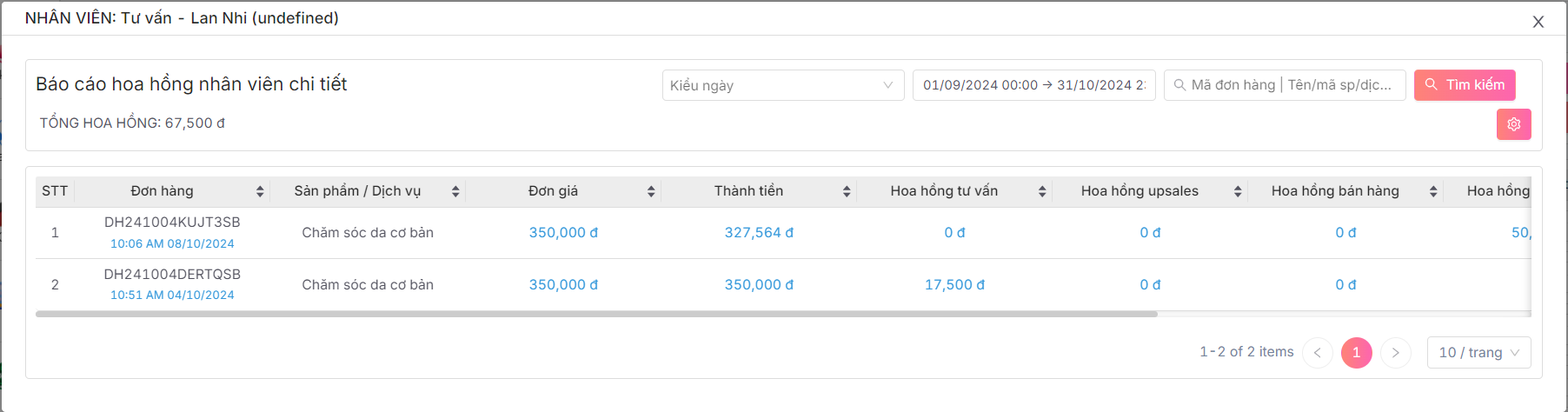Sort by Hoa hồng bán hàng column

point(1432,191)
